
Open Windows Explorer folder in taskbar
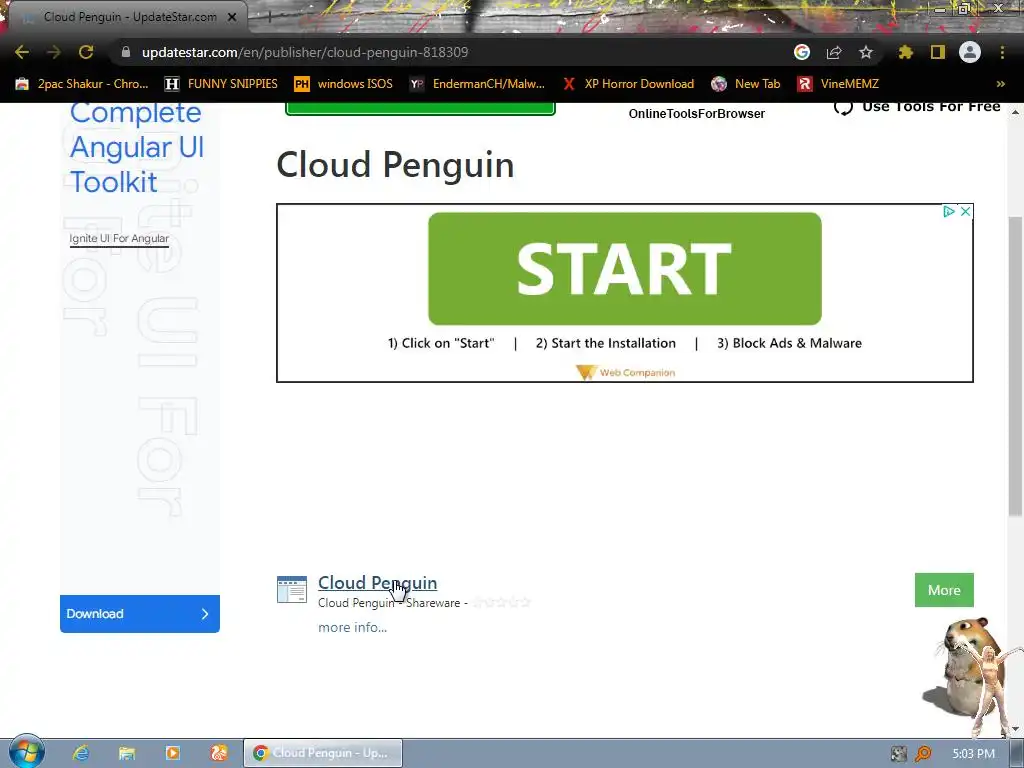point(127,753)
